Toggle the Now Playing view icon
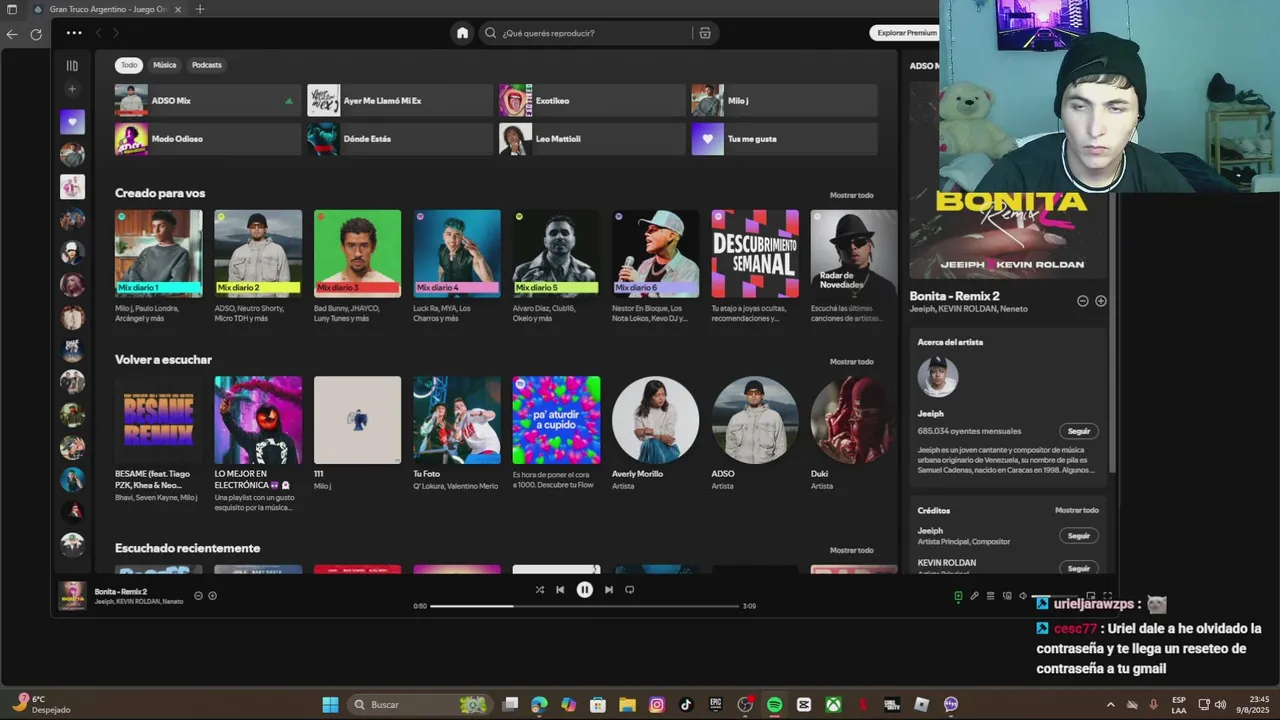Viewport: 1280px width, 720px height. click(958, 596)
